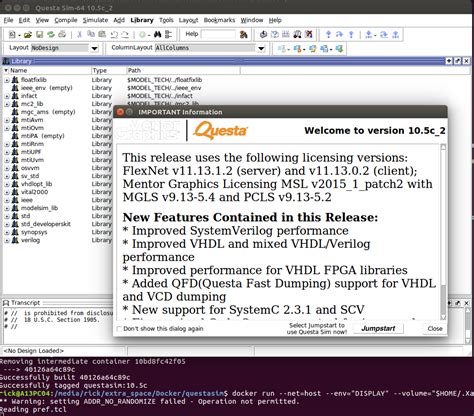
Task: Click the green Reload icon
Action: tap(51, 34)
